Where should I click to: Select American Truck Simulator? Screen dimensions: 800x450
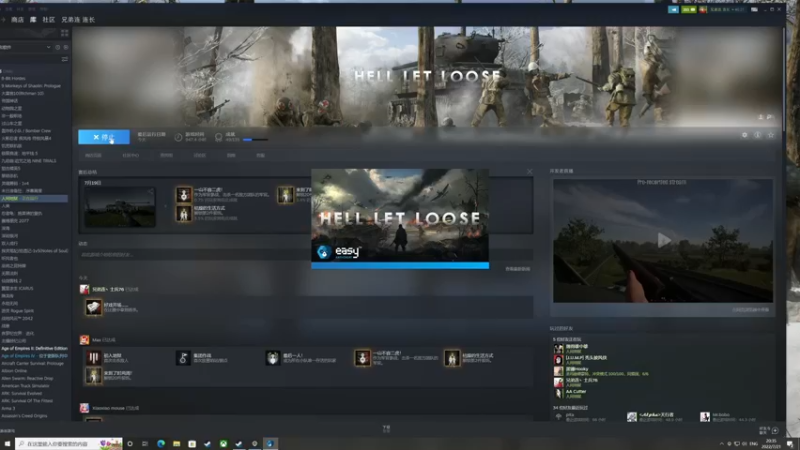[x=25, y=386]
